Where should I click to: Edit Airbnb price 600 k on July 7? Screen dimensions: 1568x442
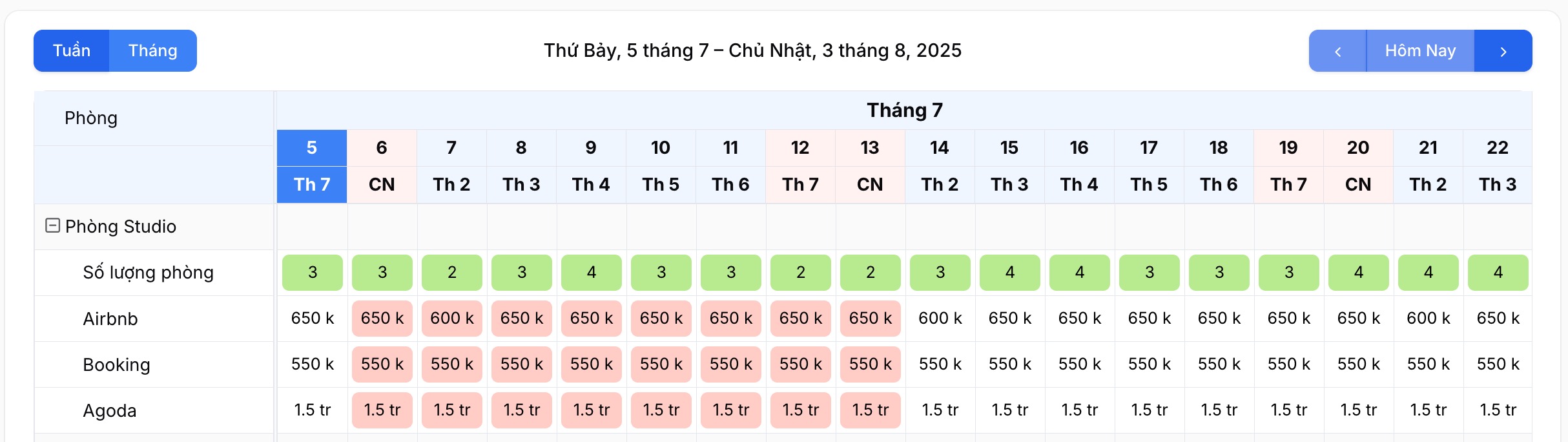452,319
